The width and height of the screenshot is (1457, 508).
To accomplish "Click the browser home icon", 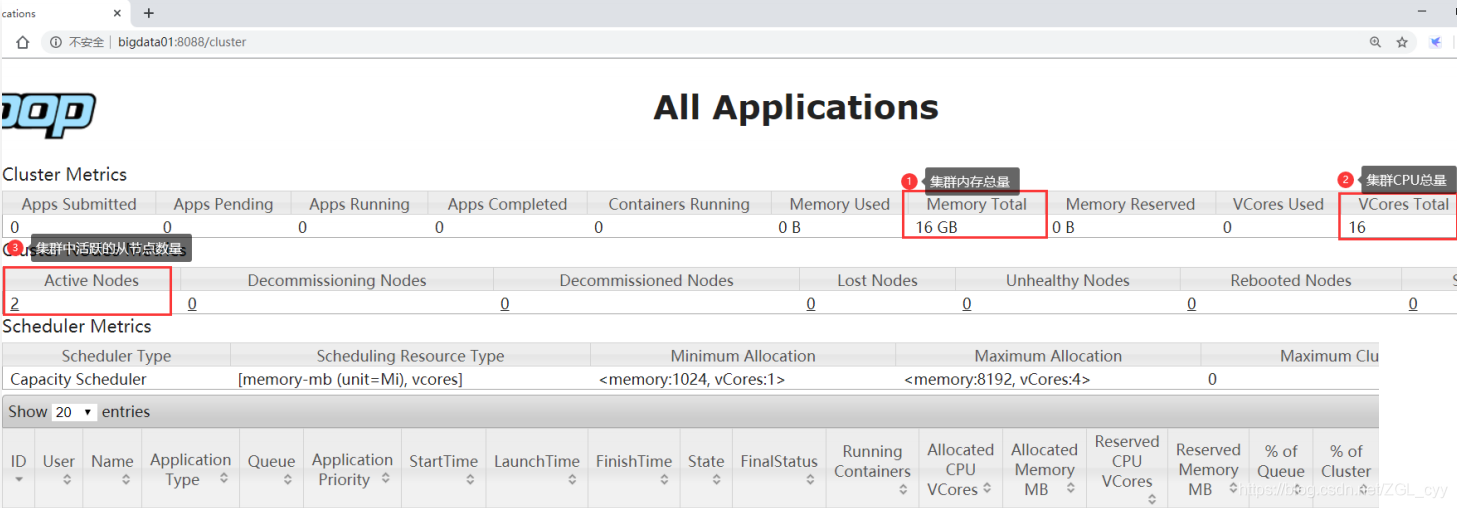I will 22,42.
